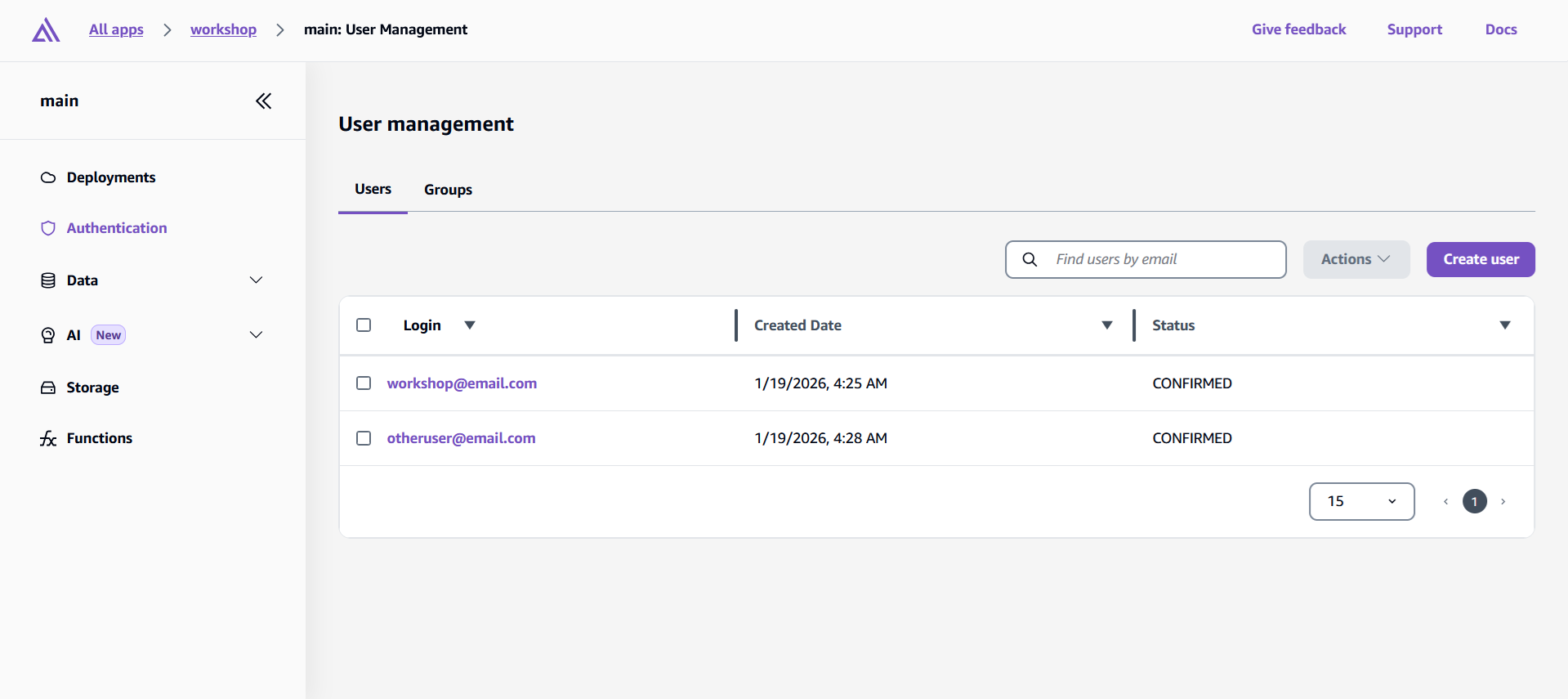Open the workshop breadcrumb link

(223, 29)
